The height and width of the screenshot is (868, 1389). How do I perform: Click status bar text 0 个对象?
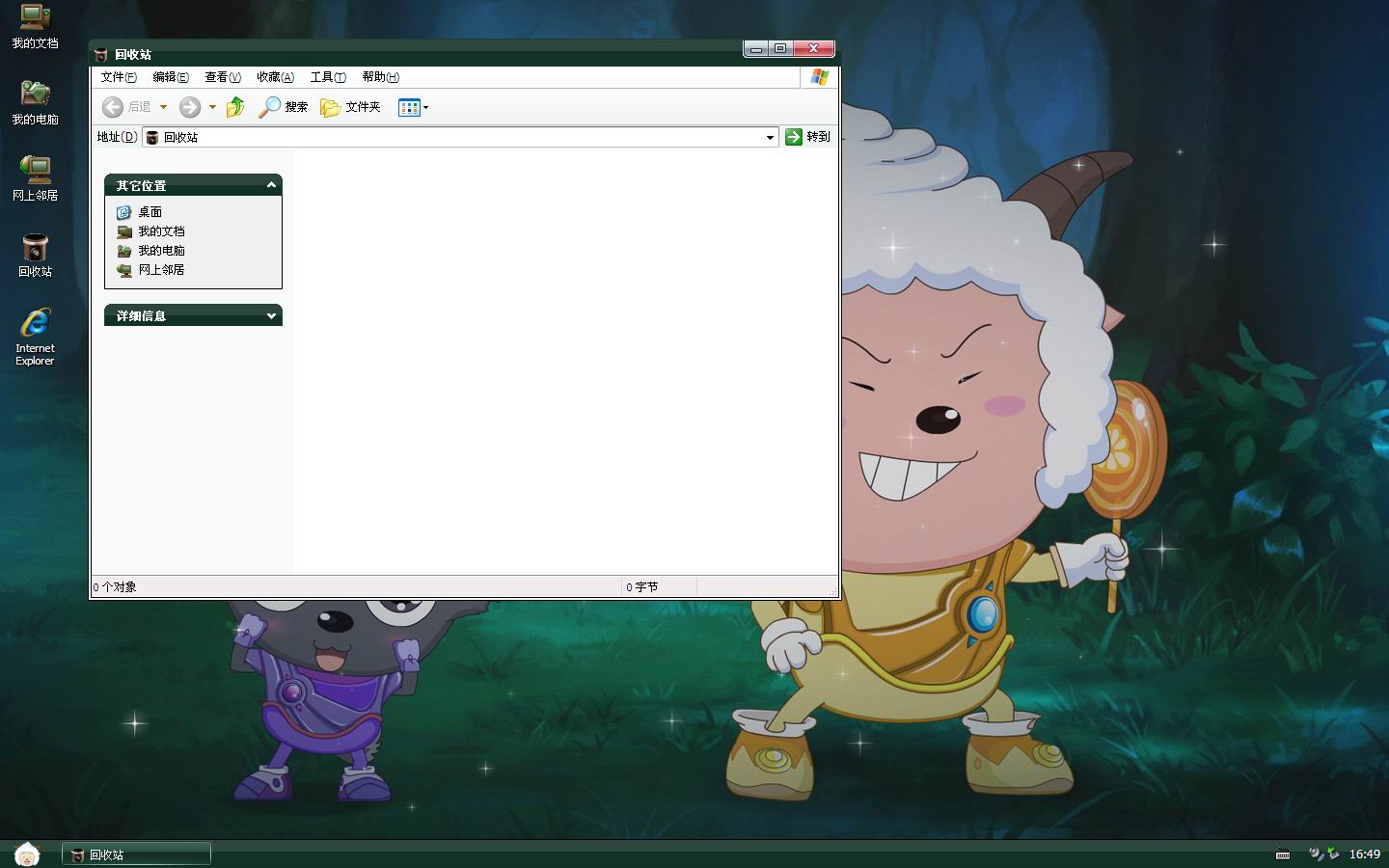point(115,587)
